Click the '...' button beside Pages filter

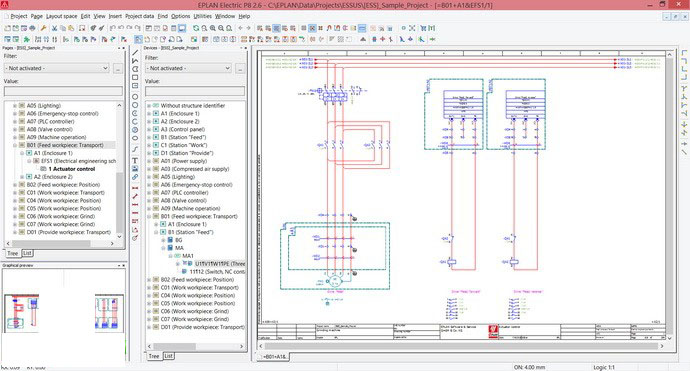tap(117, 68)
